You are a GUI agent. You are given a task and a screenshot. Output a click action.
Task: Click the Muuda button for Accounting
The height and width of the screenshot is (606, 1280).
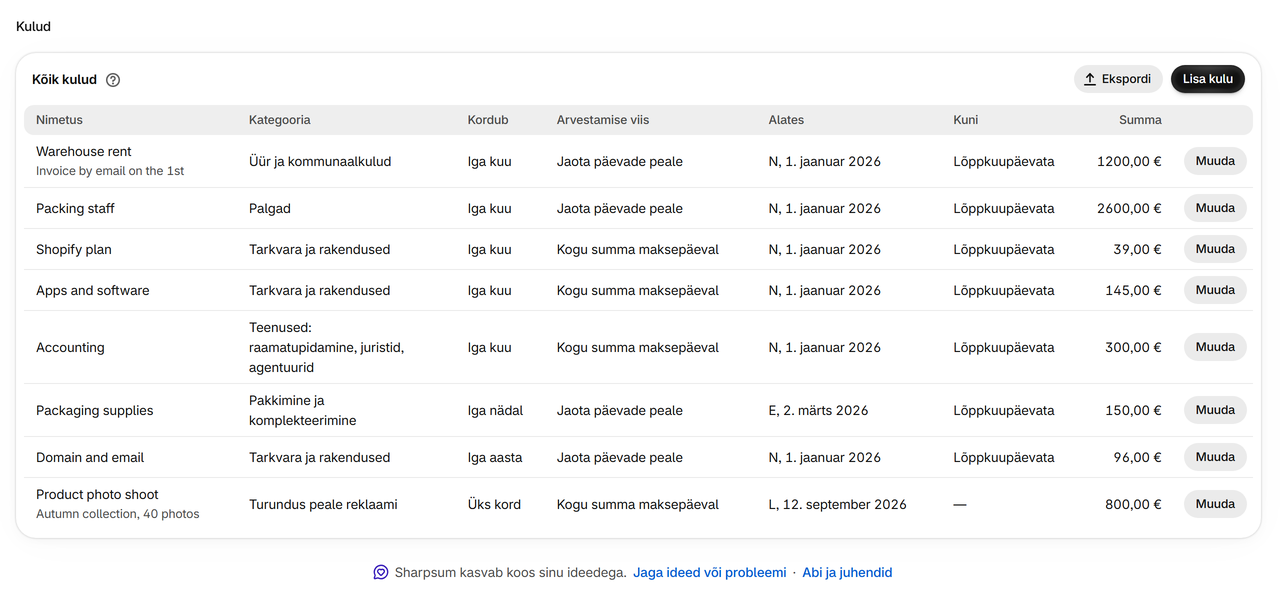click(1215, 347)
